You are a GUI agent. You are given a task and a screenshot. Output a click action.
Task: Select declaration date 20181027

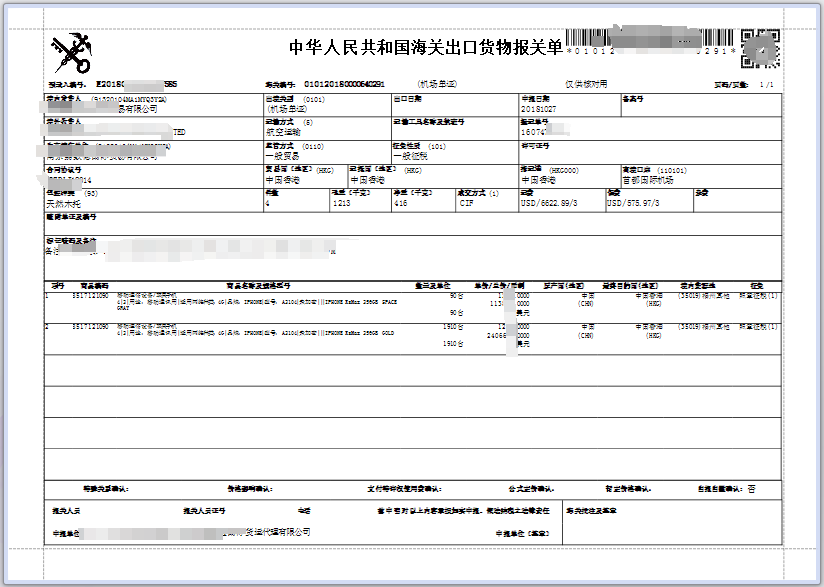coord(538,109)
